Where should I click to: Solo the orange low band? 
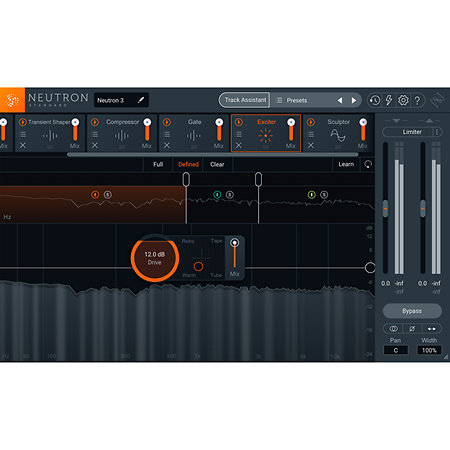(108, 195)
